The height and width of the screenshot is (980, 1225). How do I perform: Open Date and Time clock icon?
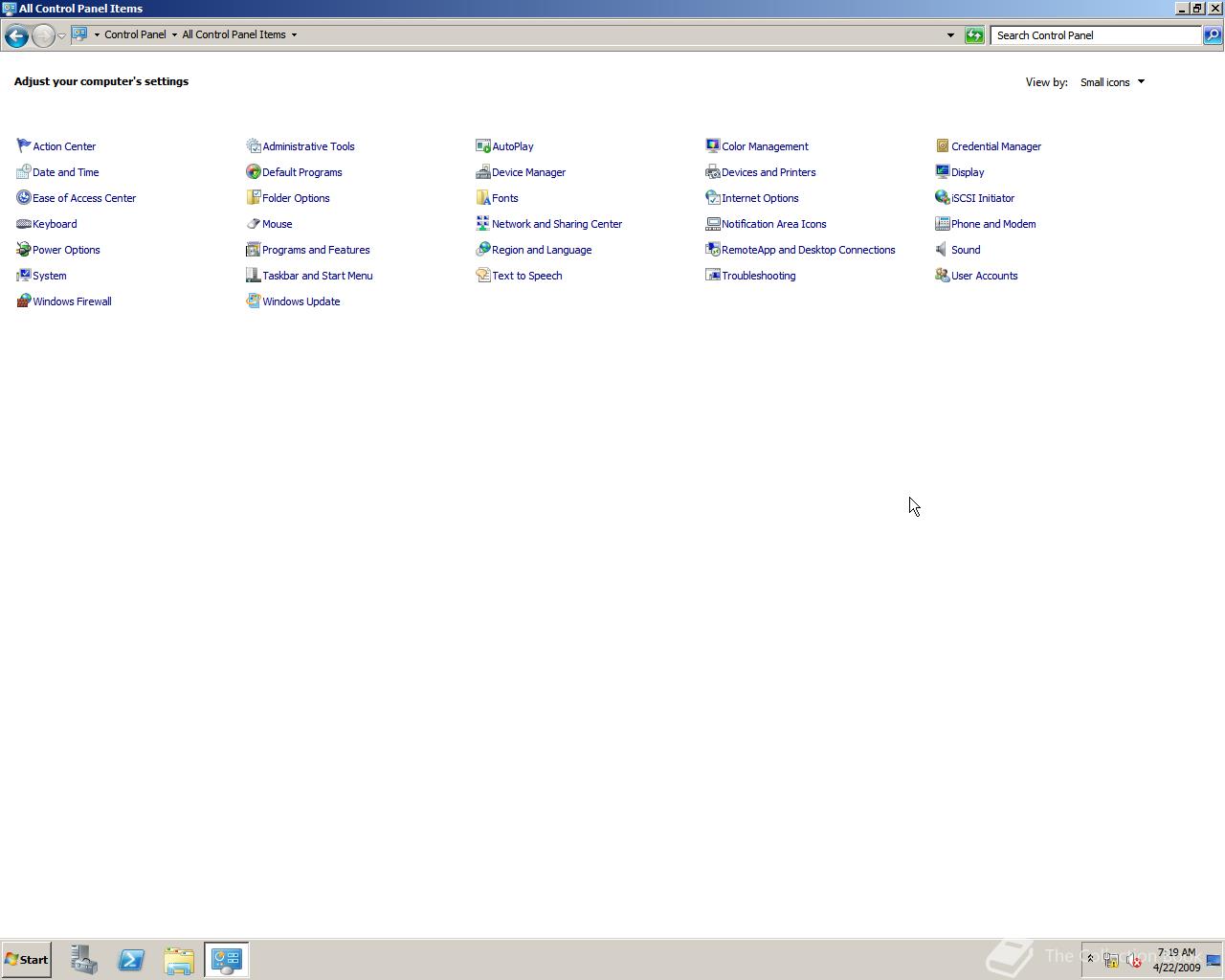click(24, 172)
